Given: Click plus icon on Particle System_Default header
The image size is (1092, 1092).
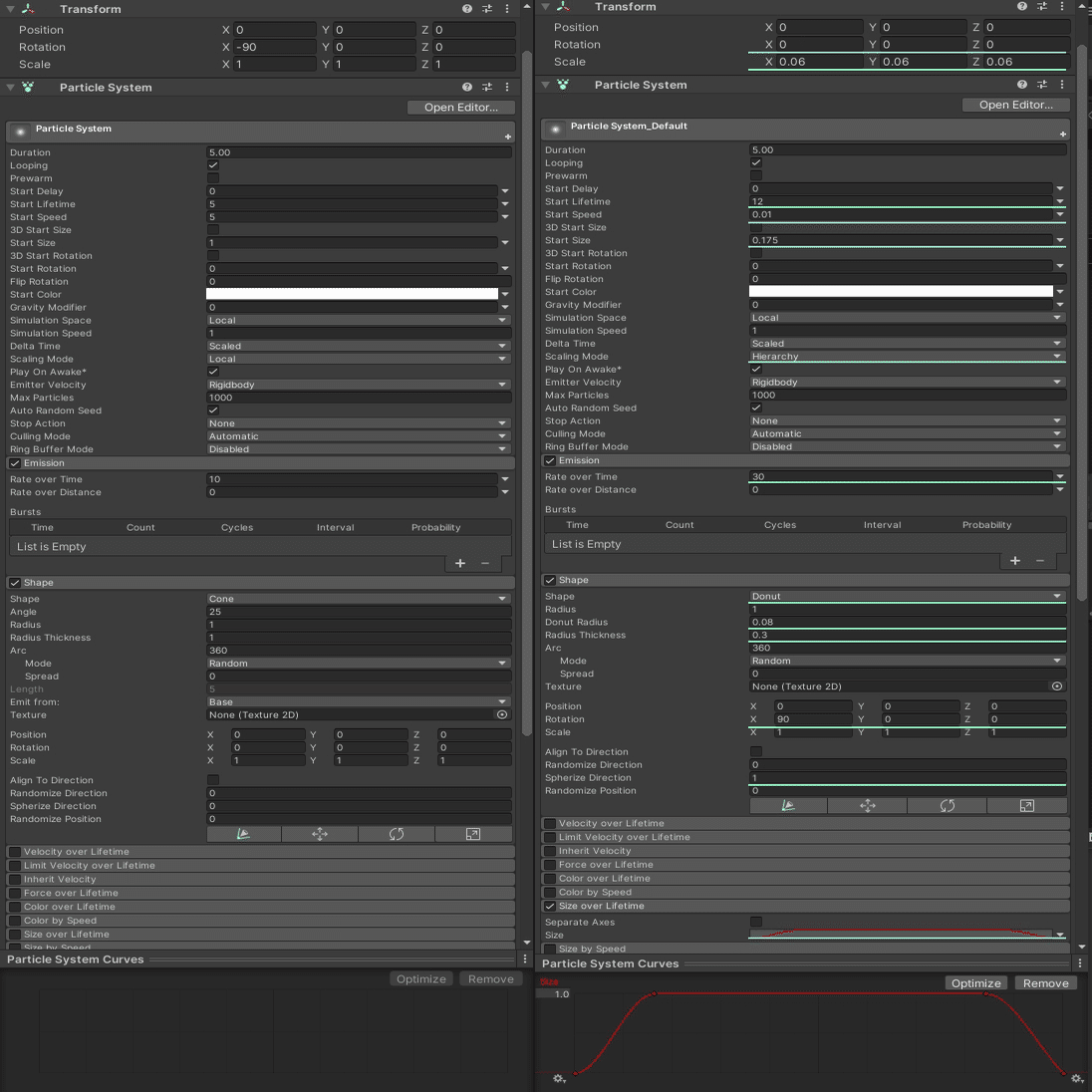Looking at the screenshot, I should pos(1063,134).
